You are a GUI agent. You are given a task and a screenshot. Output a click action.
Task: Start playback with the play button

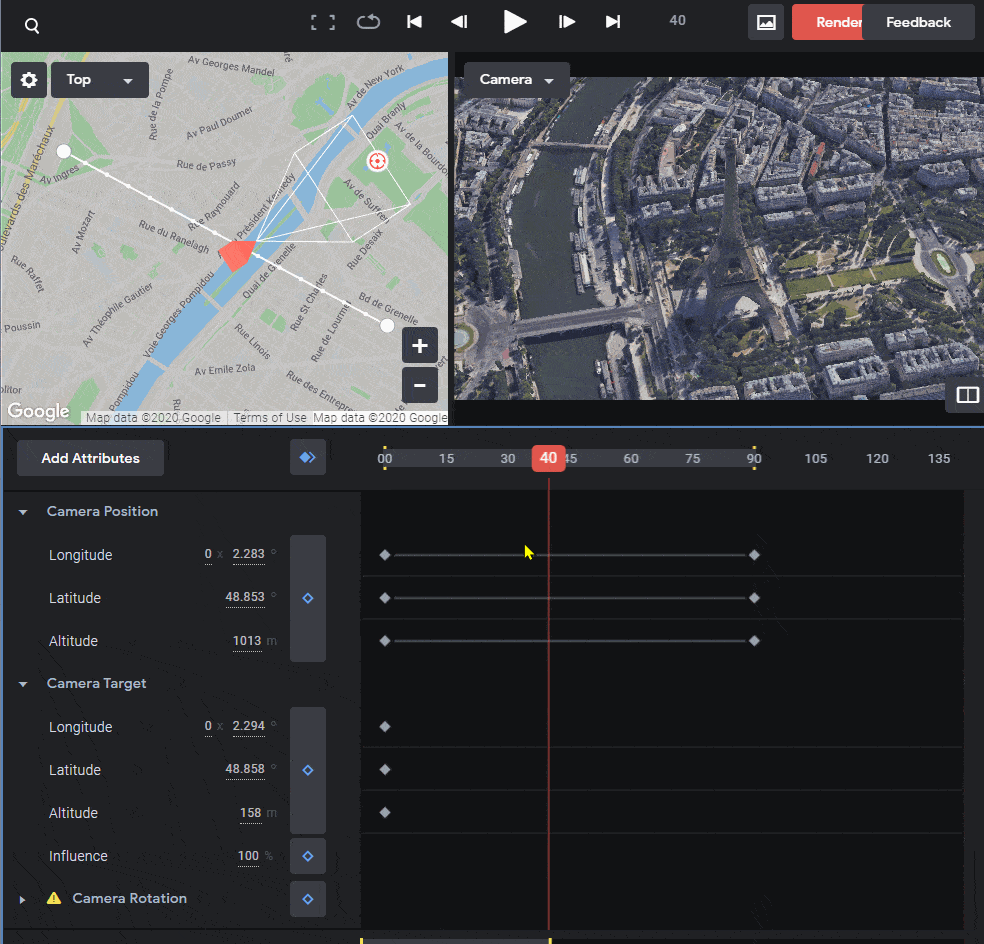[515, 22]
